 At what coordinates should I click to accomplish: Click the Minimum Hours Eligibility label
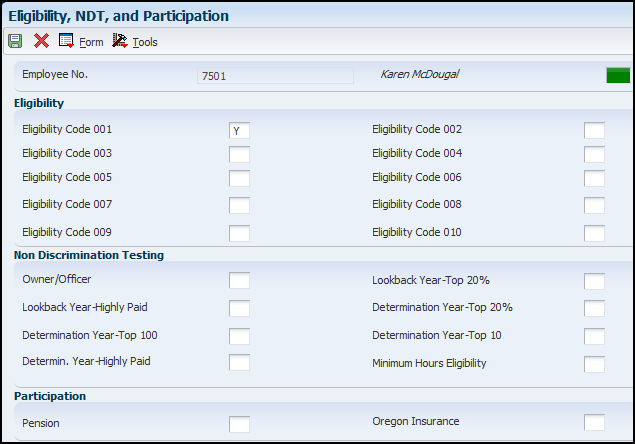point(429,363)
